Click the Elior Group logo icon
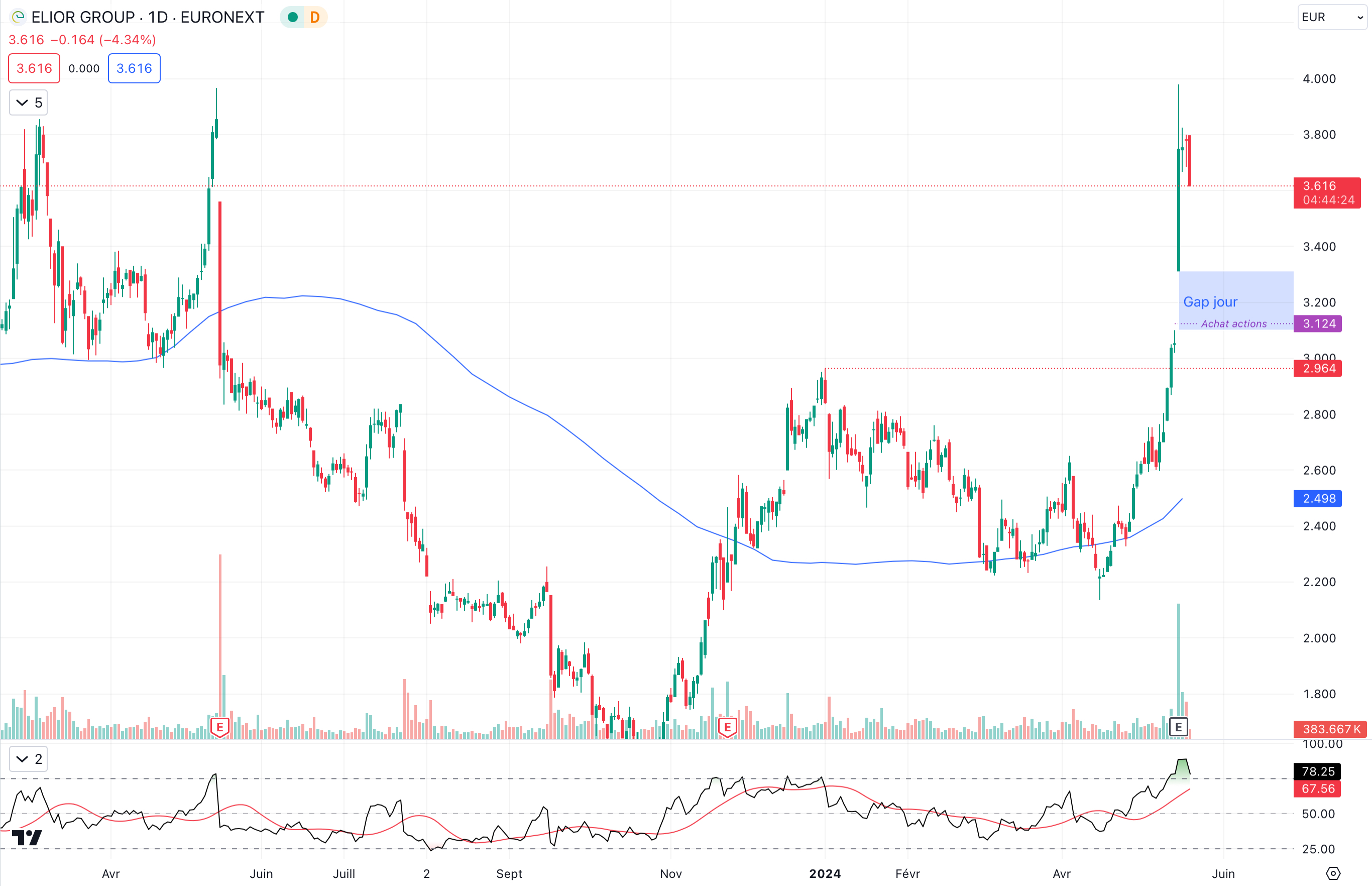 point(18,17)
